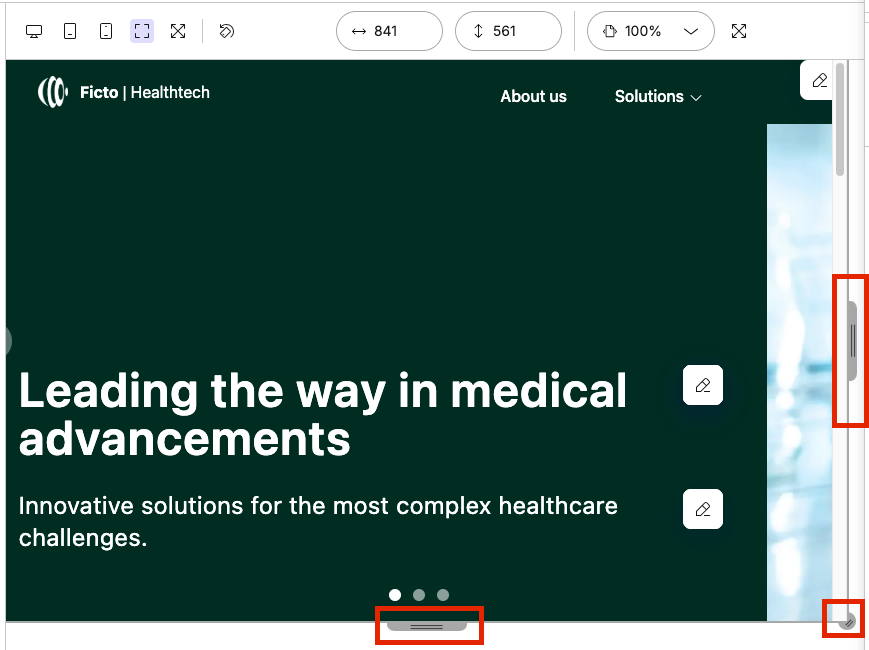Click the fit-to-screen preview icon
869x650 pixels.
click(177, 31)
